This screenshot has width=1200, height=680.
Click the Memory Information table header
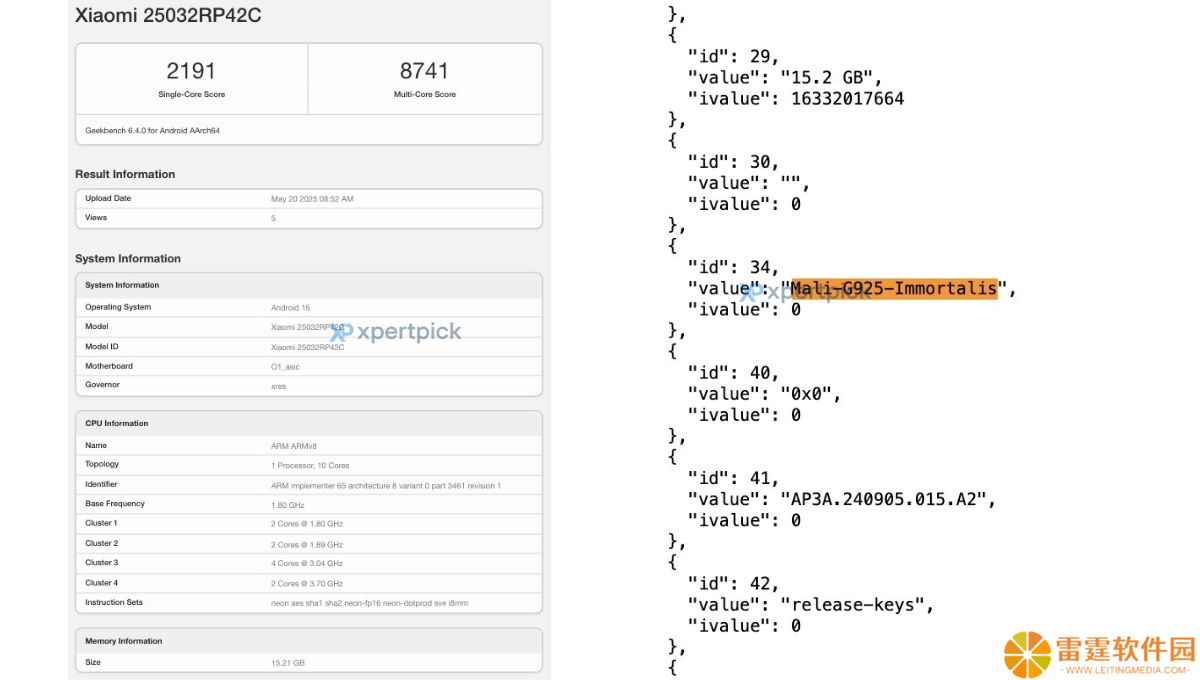point(309,641)
